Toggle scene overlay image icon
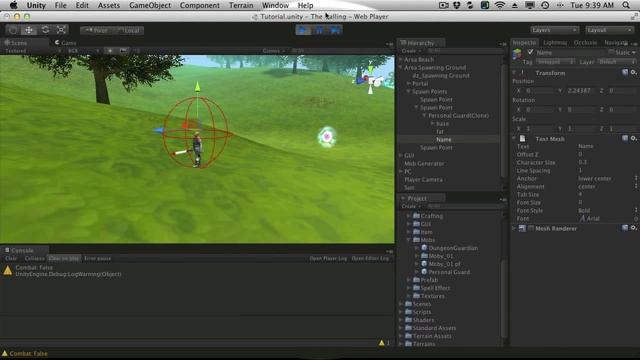 tap(123, 51)
